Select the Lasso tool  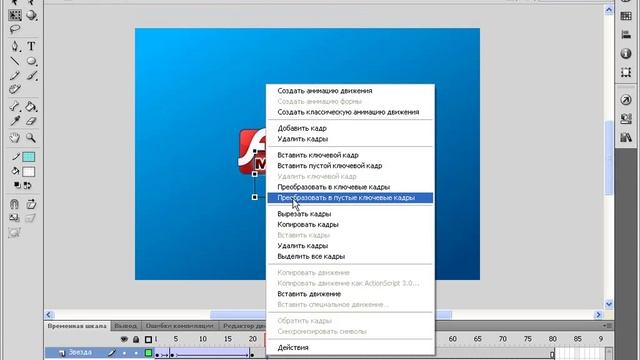pyautogui.click(x=15, y=29)
